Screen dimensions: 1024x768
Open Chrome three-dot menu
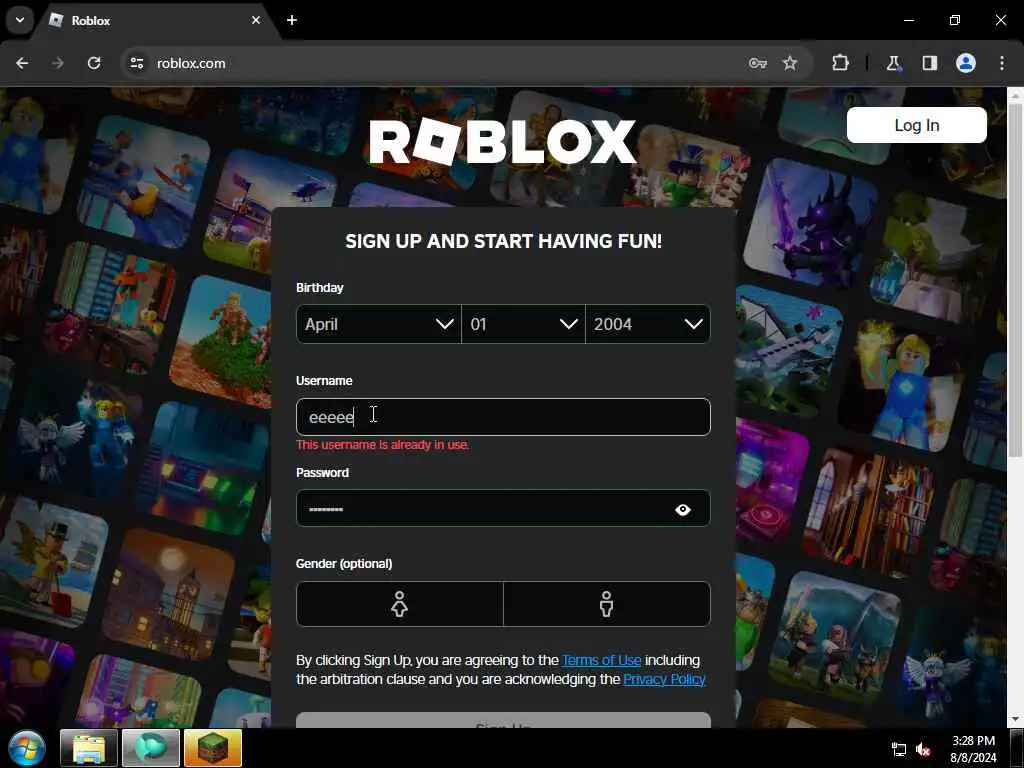1002,63
